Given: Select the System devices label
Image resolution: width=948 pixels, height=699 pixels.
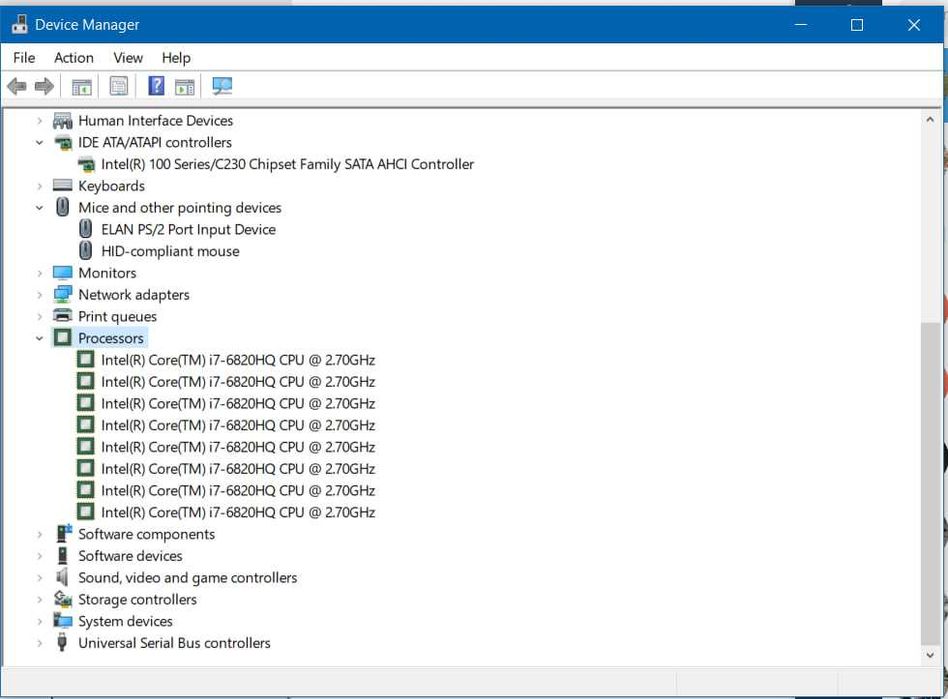Looking at the screenshot, I should tap(125, 622).
